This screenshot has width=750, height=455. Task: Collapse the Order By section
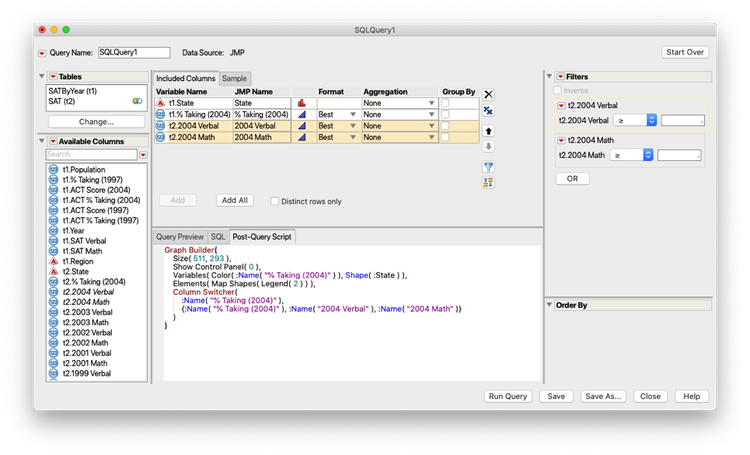tap(549, 305)
